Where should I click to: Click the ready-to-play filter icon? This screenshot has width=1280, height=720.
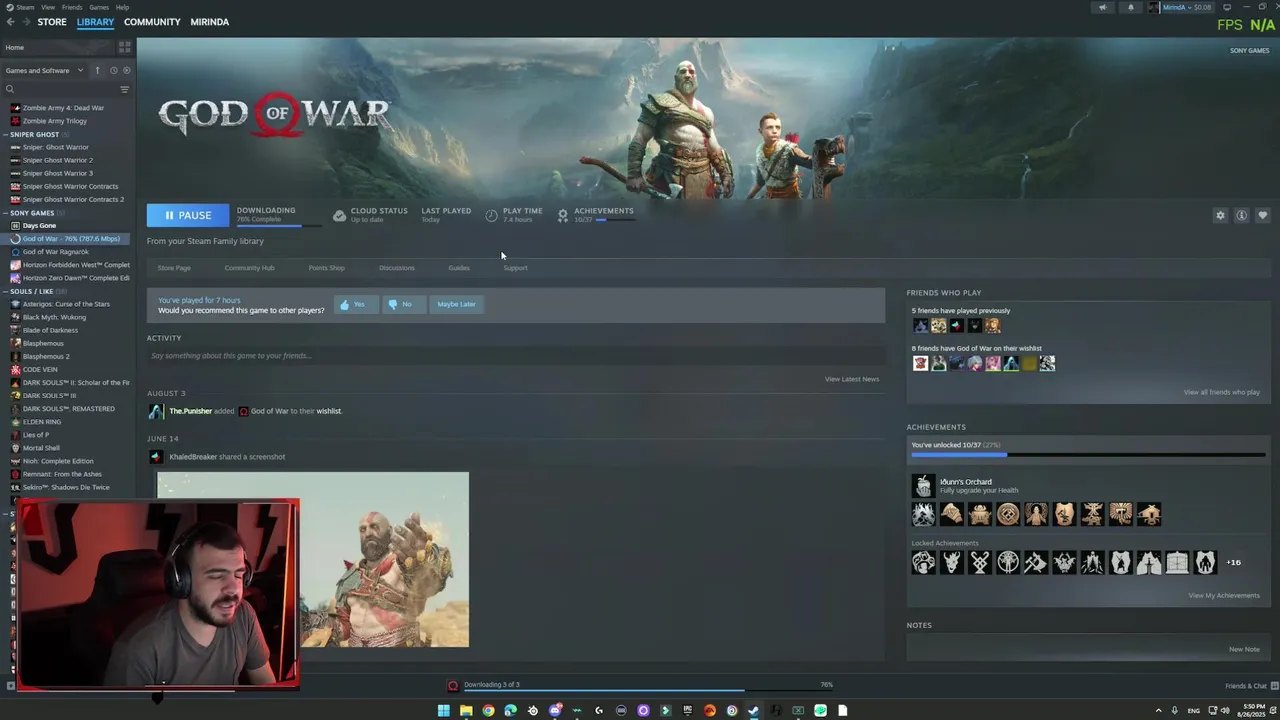coord(126,70)
